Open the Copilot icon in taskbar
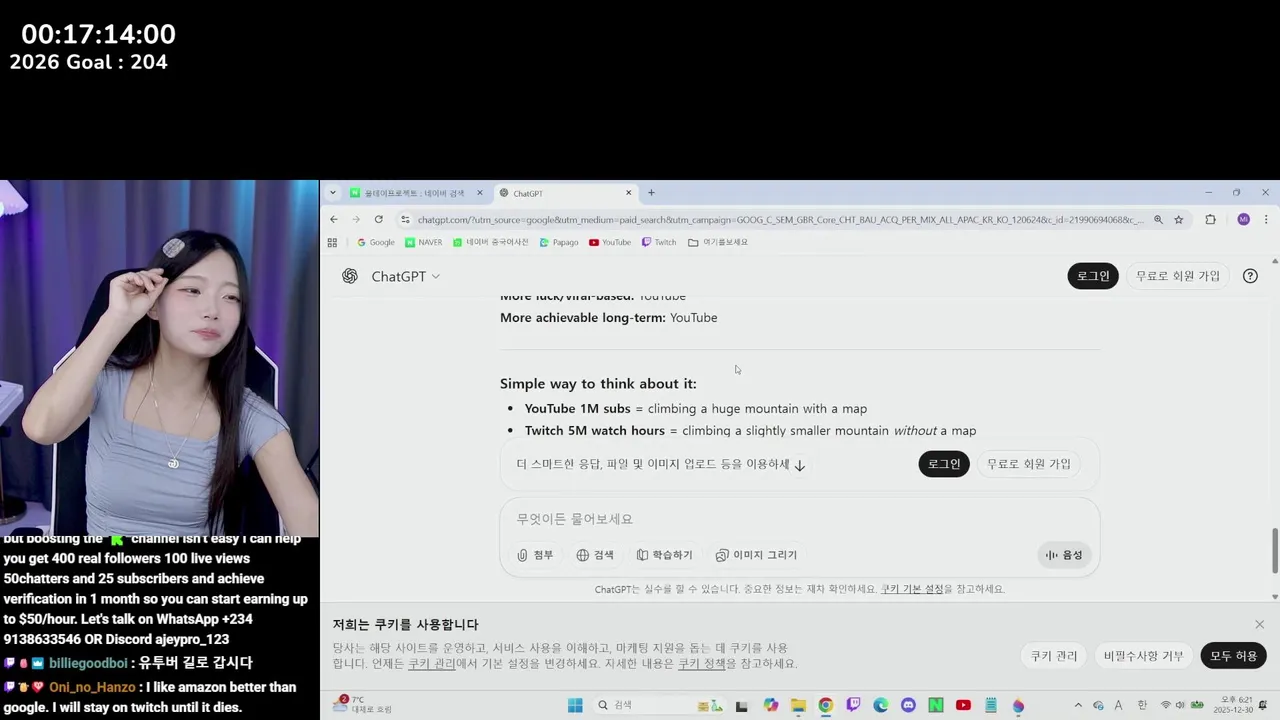This screenshot has height=720, width=1280. [x=771, y=705]
